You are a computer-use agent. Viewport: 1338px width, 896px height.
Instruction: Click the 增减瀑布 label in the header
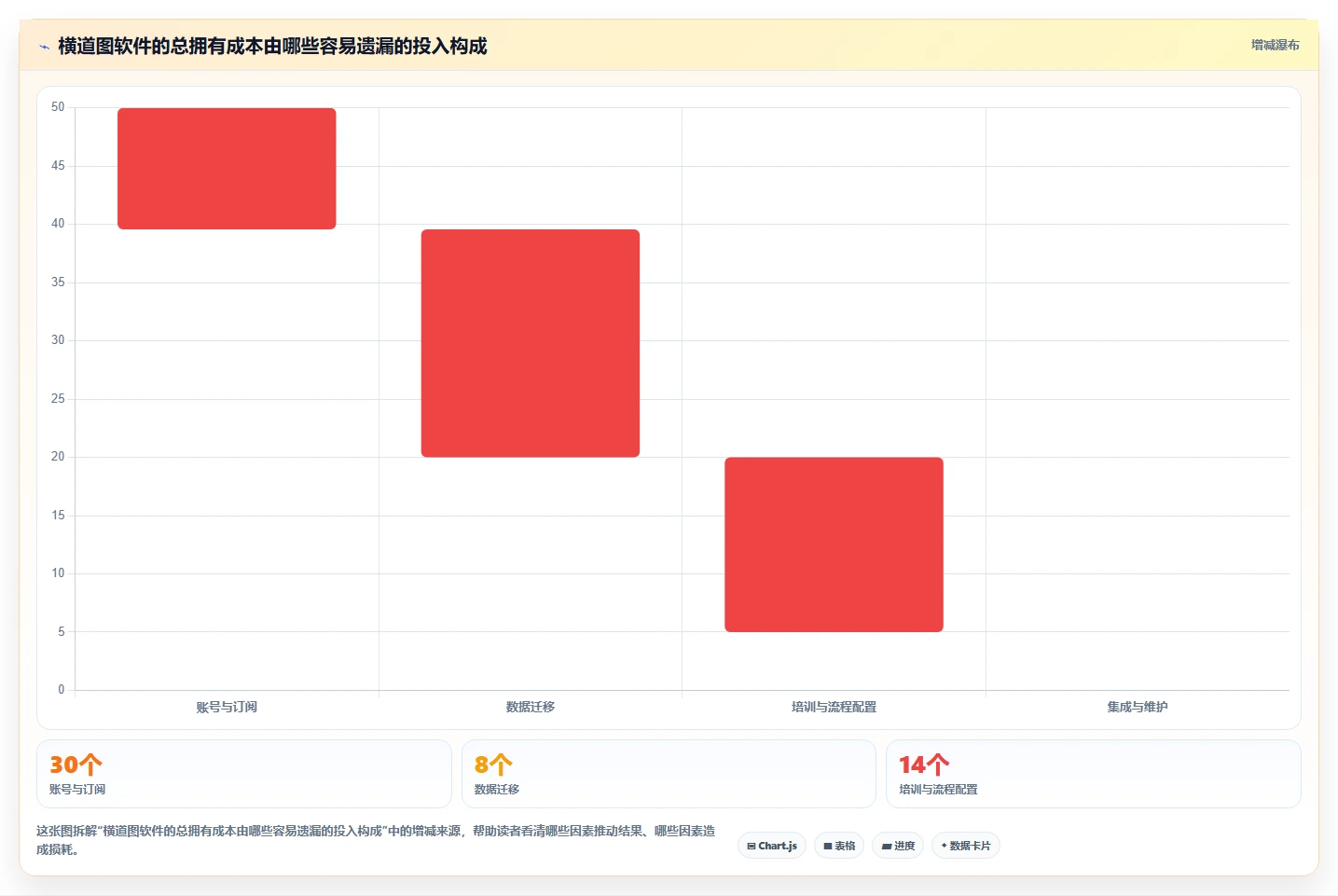pyautogui.click(x=1275, y=45)
